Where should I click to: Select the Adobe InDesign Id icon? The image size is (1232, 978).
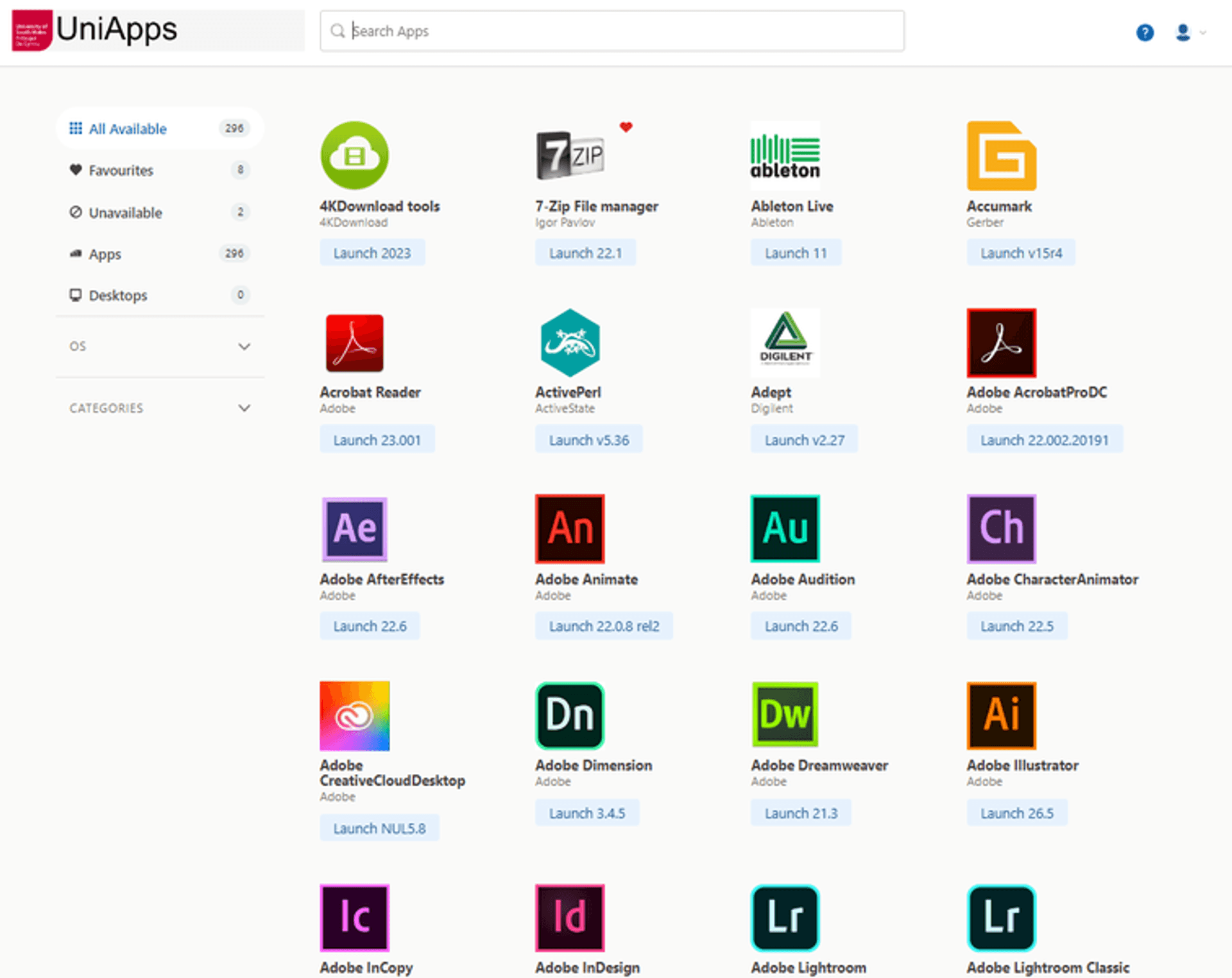(570, 918)
